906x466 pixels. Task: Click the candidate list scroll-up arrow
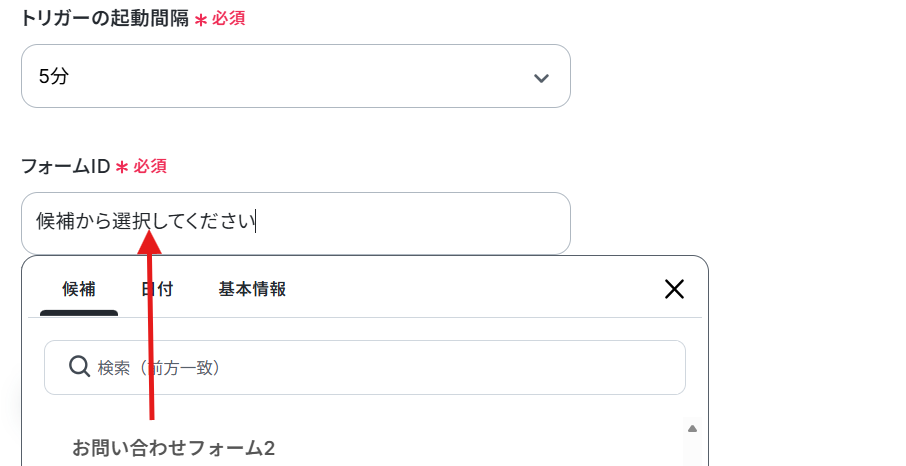point(692,428)
